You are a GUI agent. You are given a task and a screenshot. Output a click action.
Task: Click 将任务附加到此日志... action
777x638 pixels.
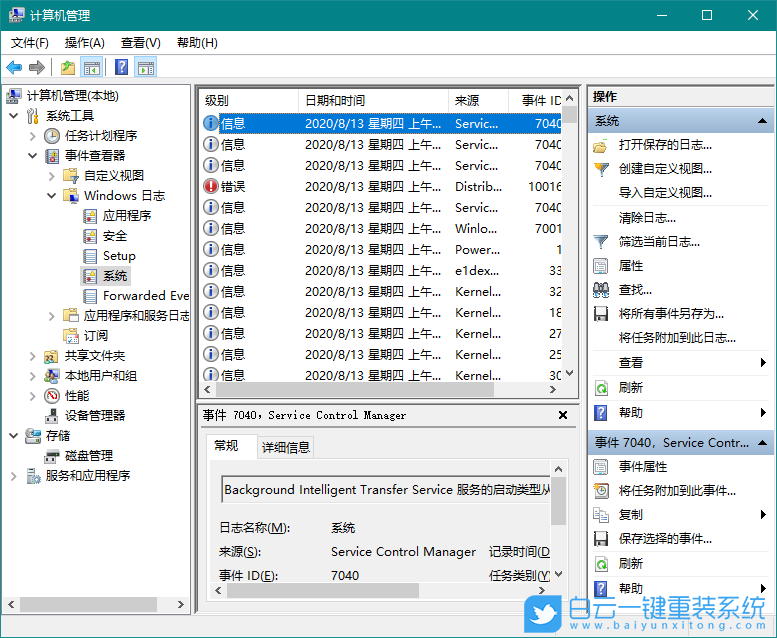677,338
